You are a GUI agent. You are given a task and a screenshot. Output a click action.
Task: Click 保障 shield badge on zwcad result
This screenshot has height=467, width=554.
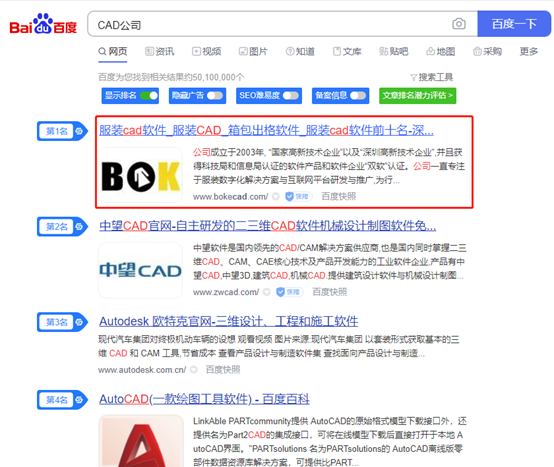pos(289,292)
